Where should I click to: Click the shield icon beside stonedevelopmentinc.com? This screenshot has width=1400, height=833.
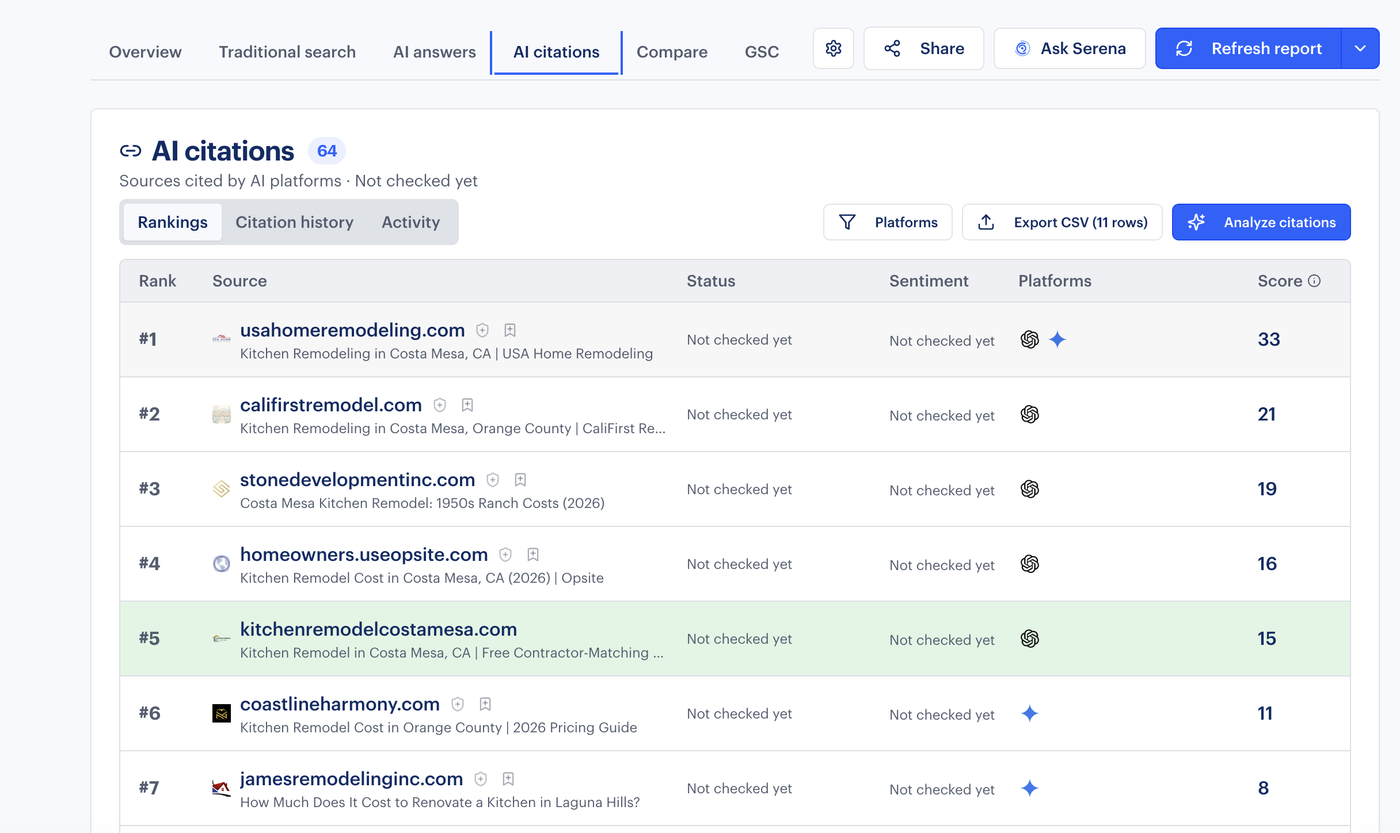(x=492, y=480)
